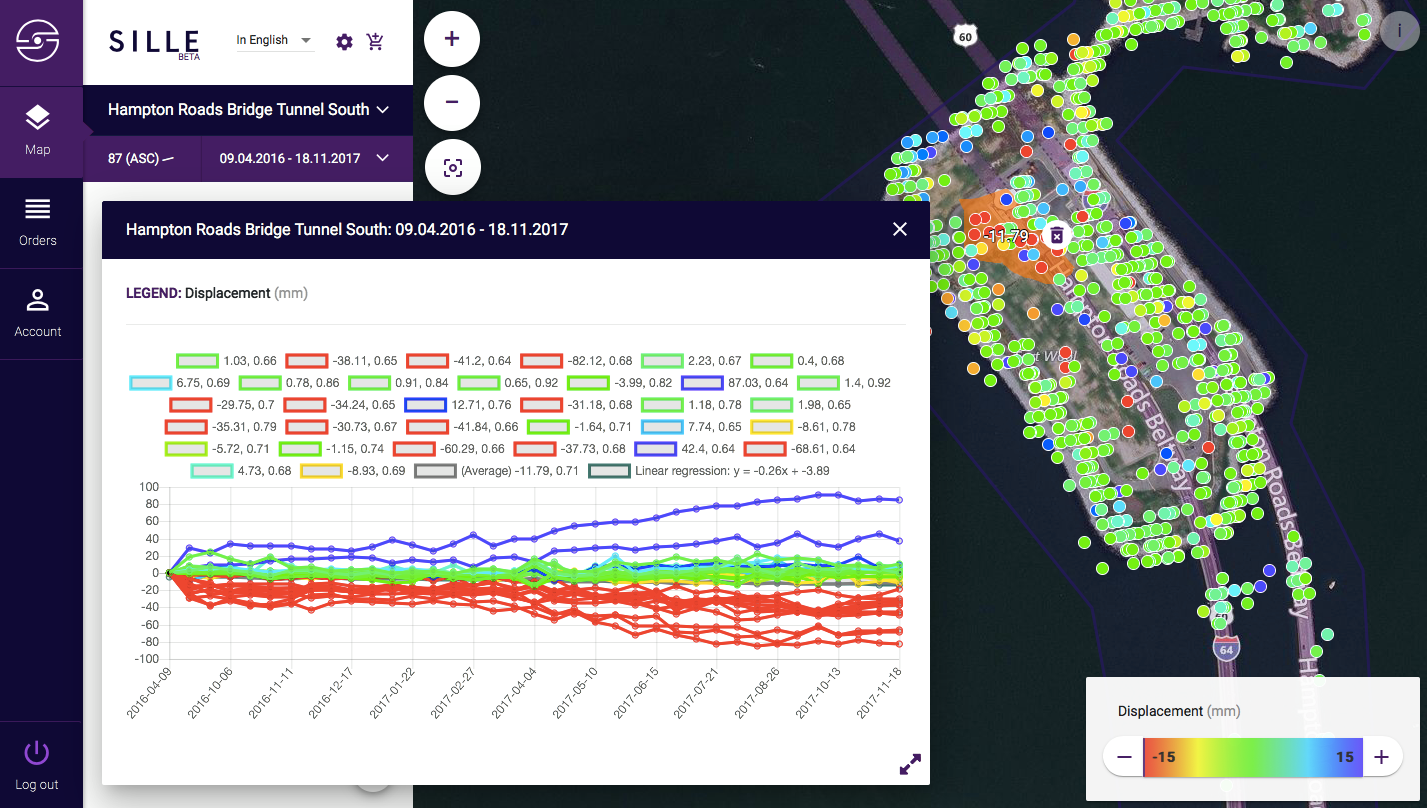Click the 2016-04-09 x-axis date label
The image size is (1427, 808).
[x=150, y=692]
